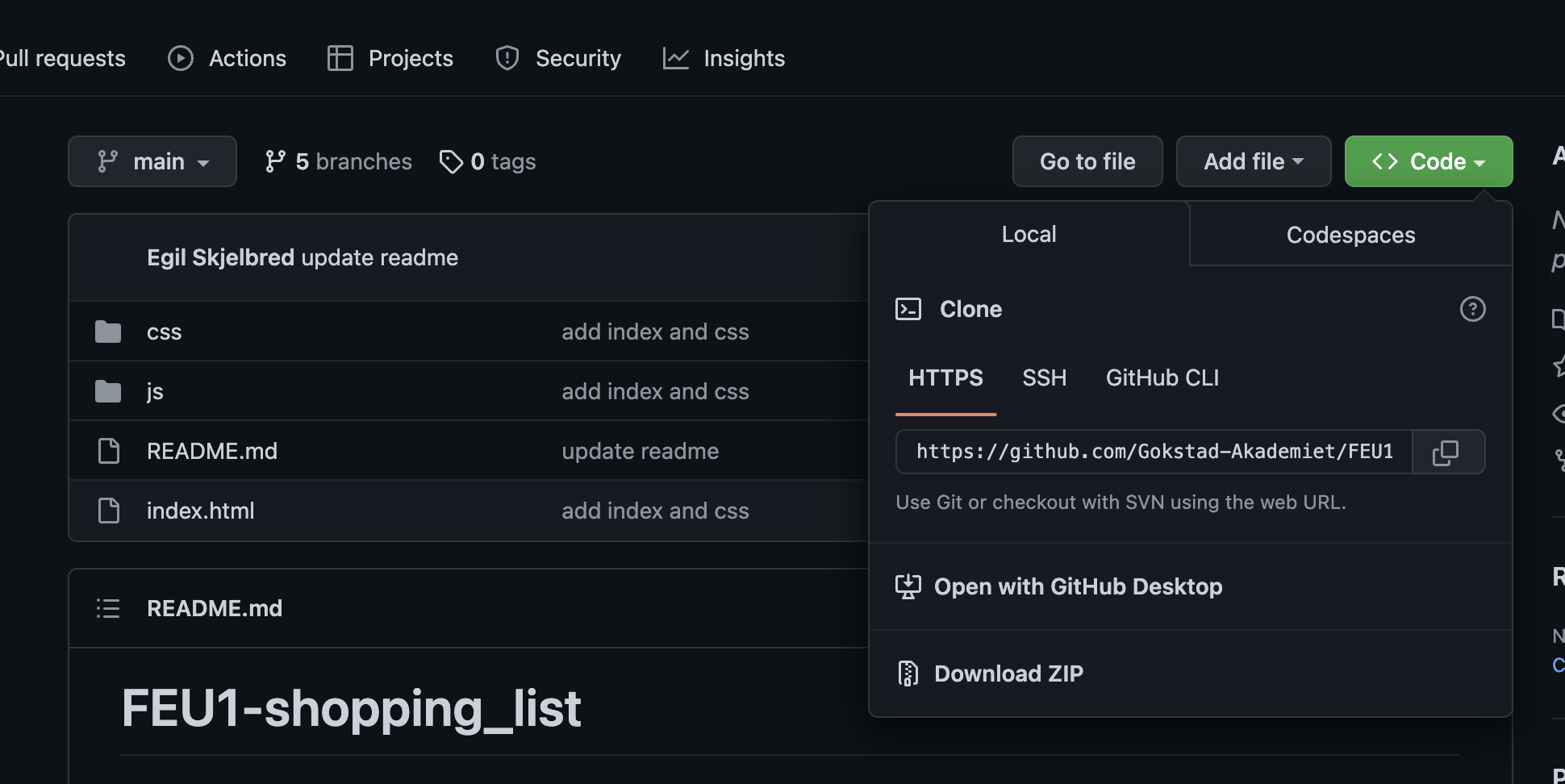View the 0 tags link
1565x784 pixels.
(x=487, y=161)
